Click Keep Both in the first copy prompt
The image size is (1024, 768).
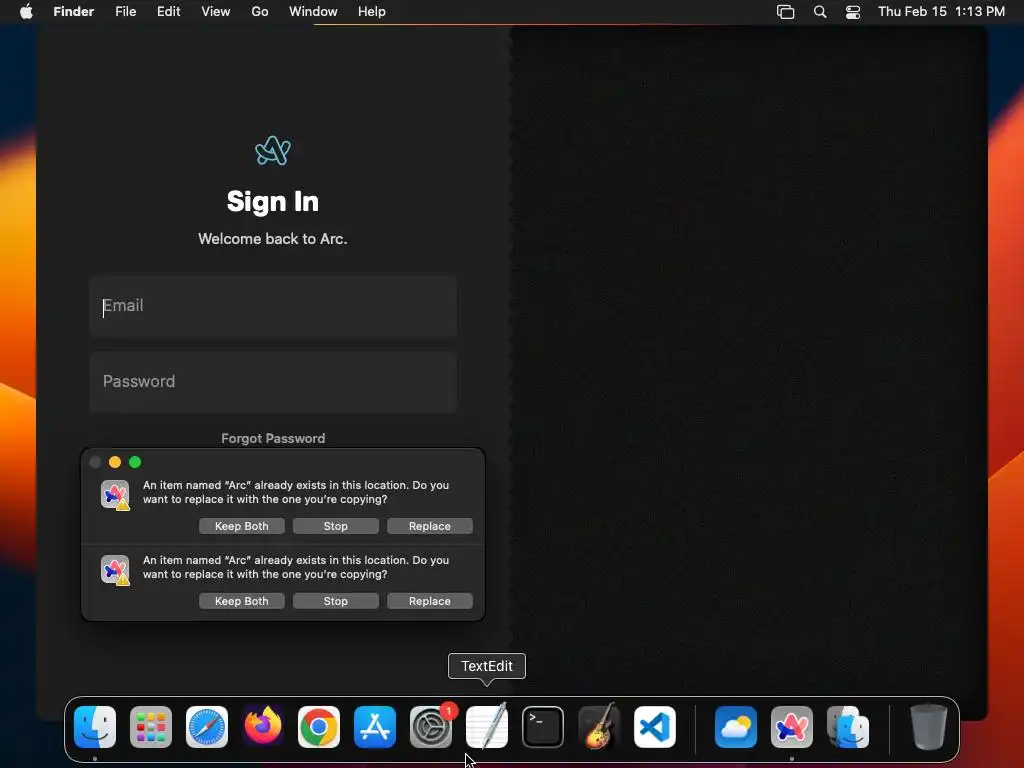tap(242, 526)
